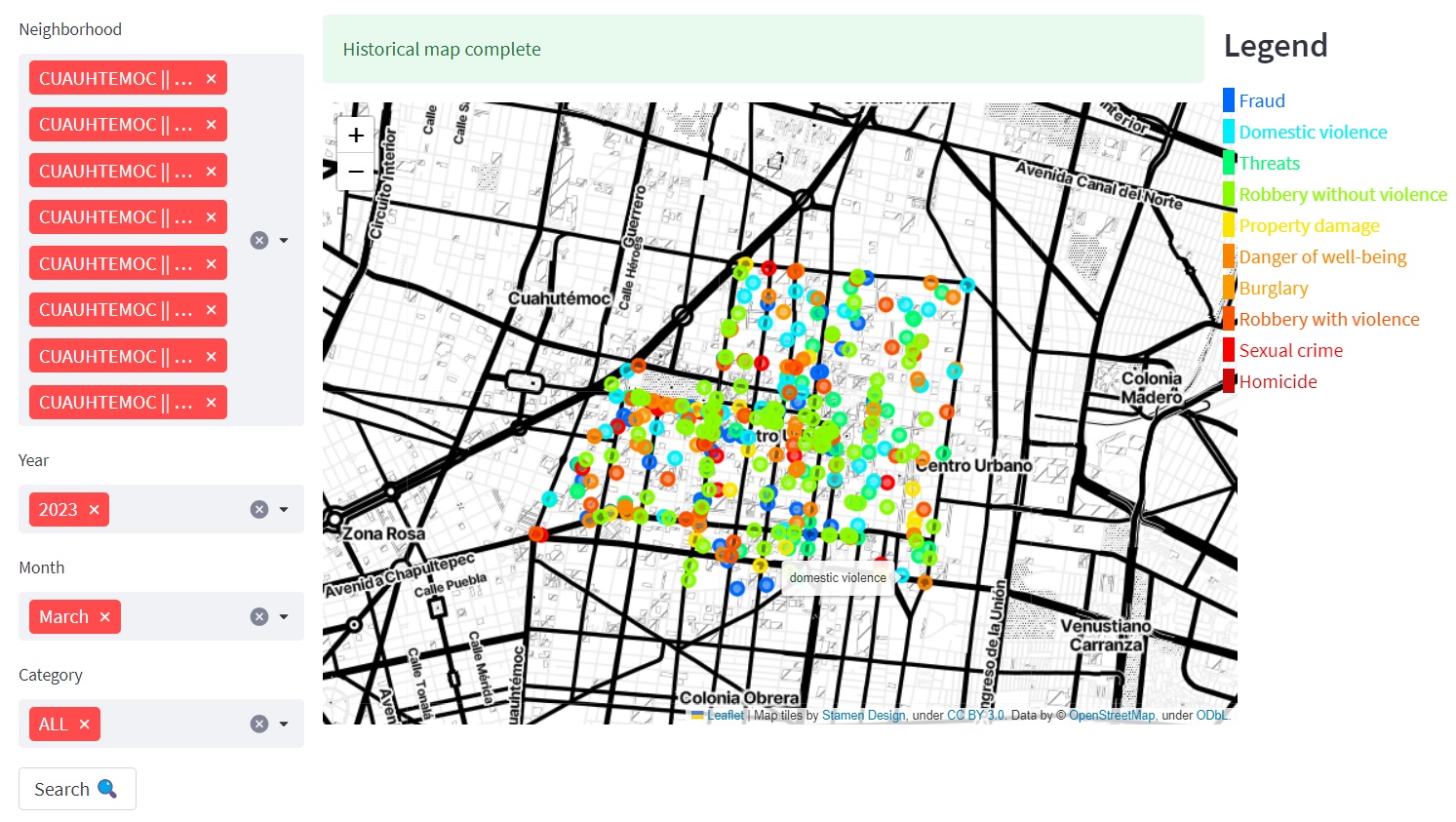
Task: Remove the March month tag
Action: [105, 617]
